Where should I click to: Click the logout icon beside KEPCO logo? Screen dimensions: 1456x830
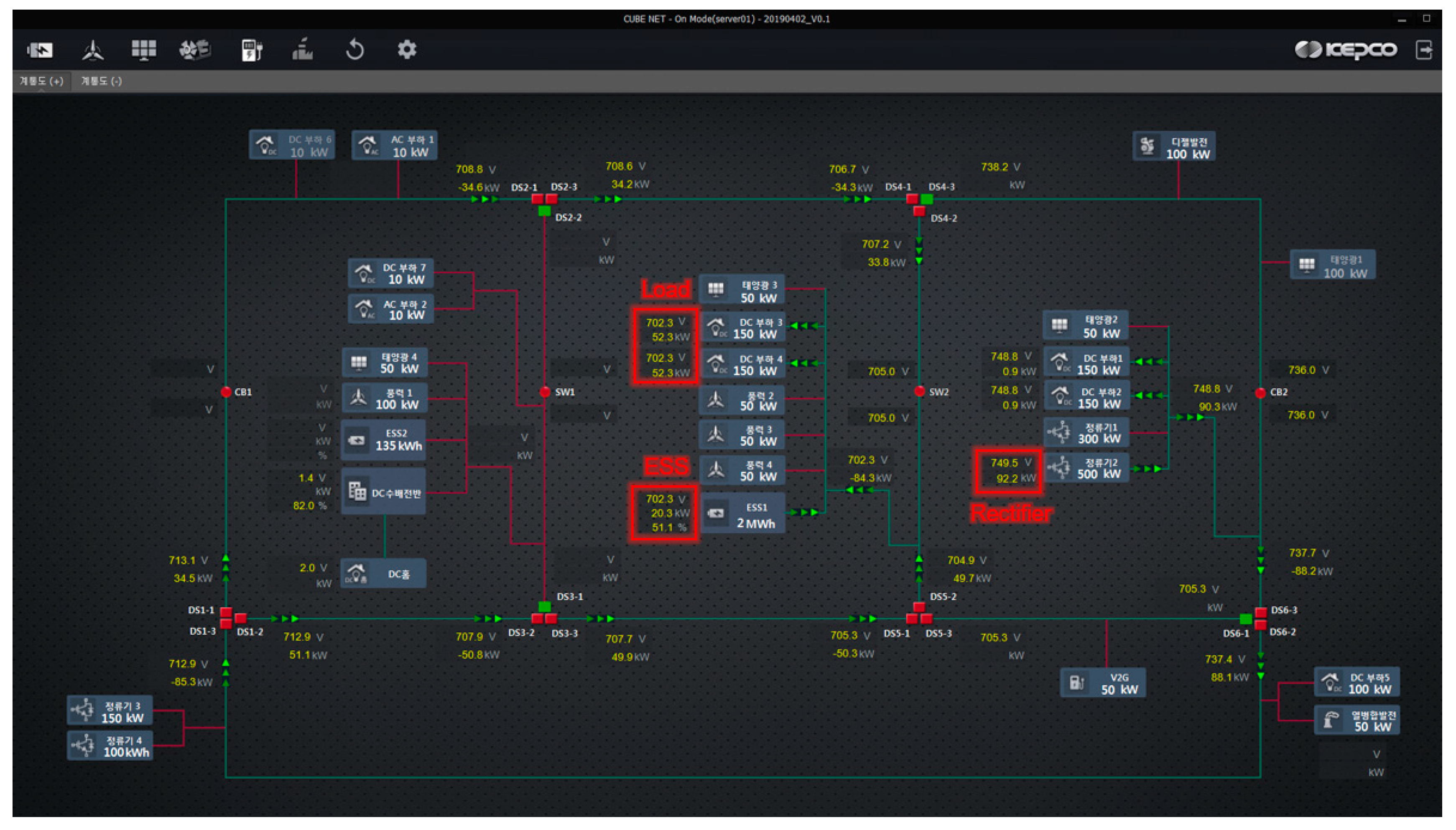click(1423, 50)
